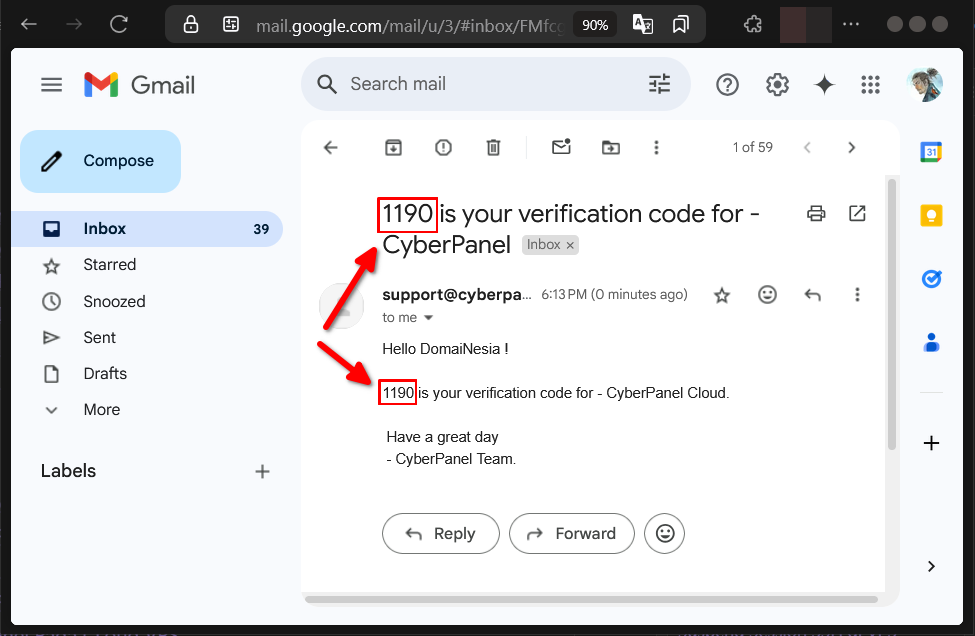Click the search magnifier icon
This screenshot has width=975, height=636.
327,84
